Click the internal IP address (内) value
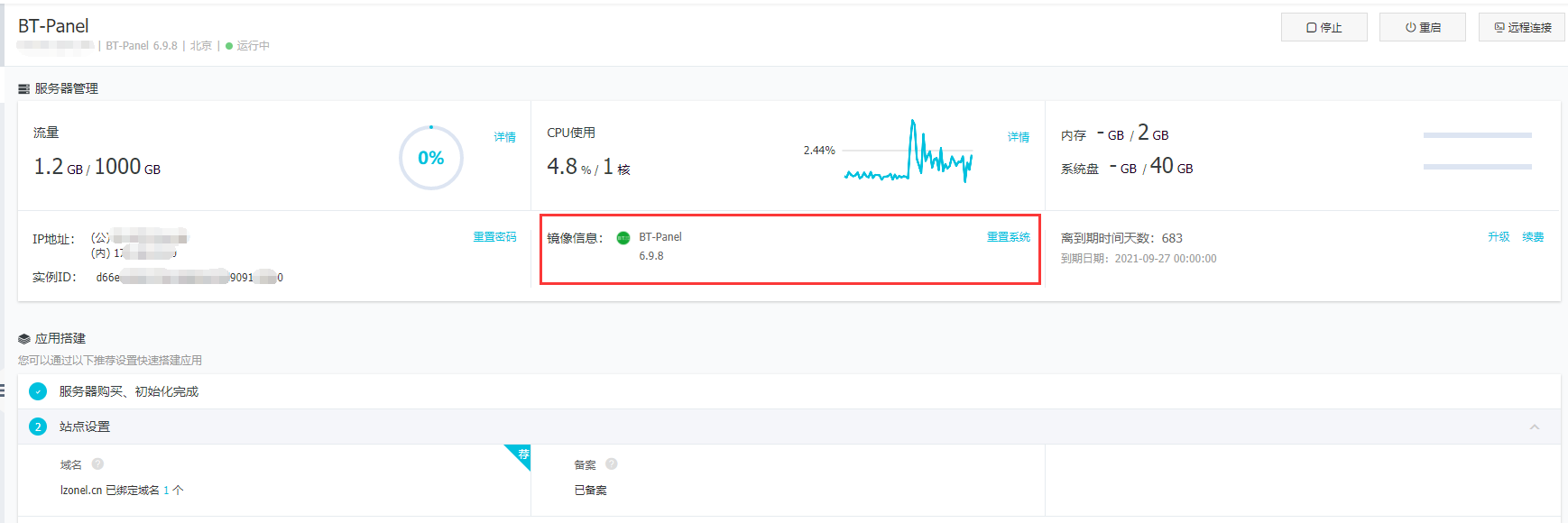 pos(134,253)
